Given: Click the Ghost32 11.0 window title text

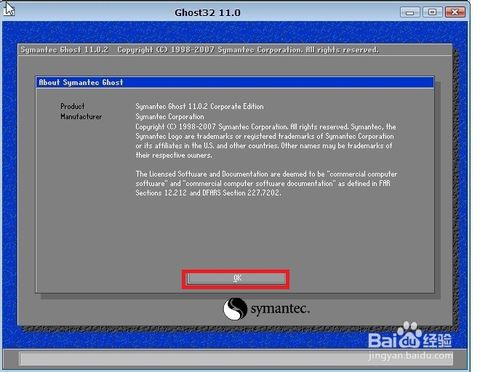Looking at the screenshot, I should (207, 13).
